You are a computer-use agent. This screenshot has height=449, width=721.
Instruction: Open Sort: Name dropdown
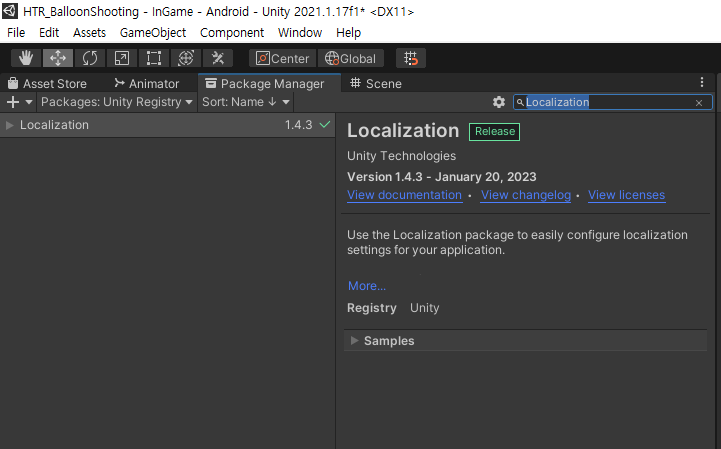tap(246, 102)
